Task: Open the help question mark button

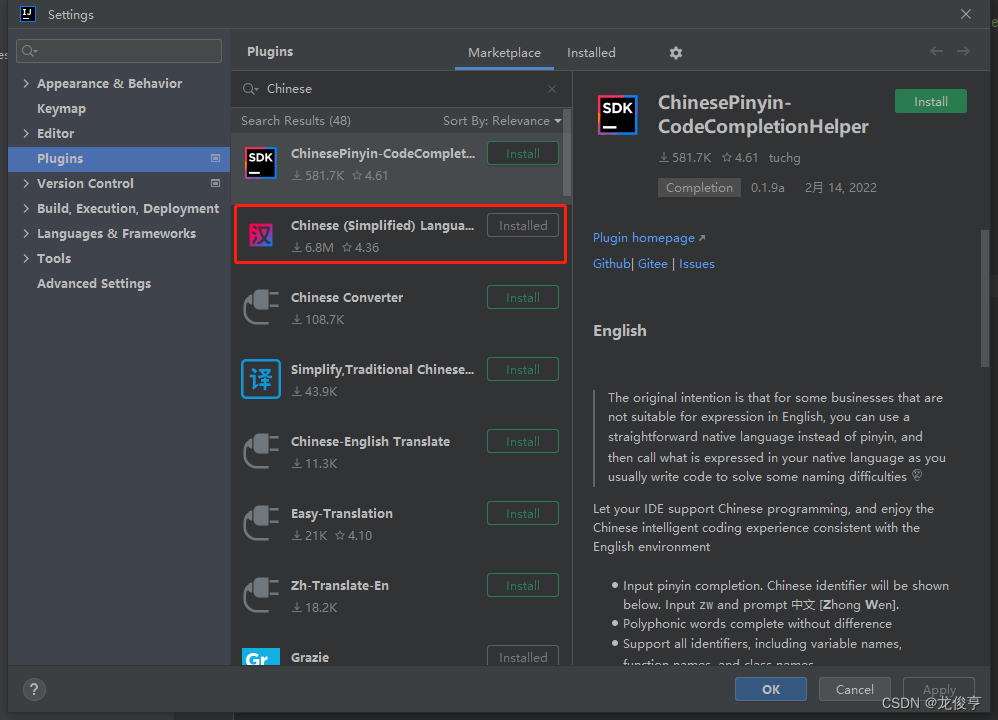Action: 34,689
